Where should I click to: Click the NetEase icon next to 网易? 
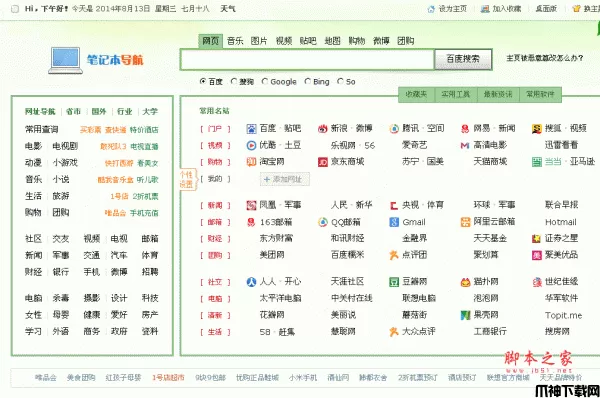coord(465,129)
